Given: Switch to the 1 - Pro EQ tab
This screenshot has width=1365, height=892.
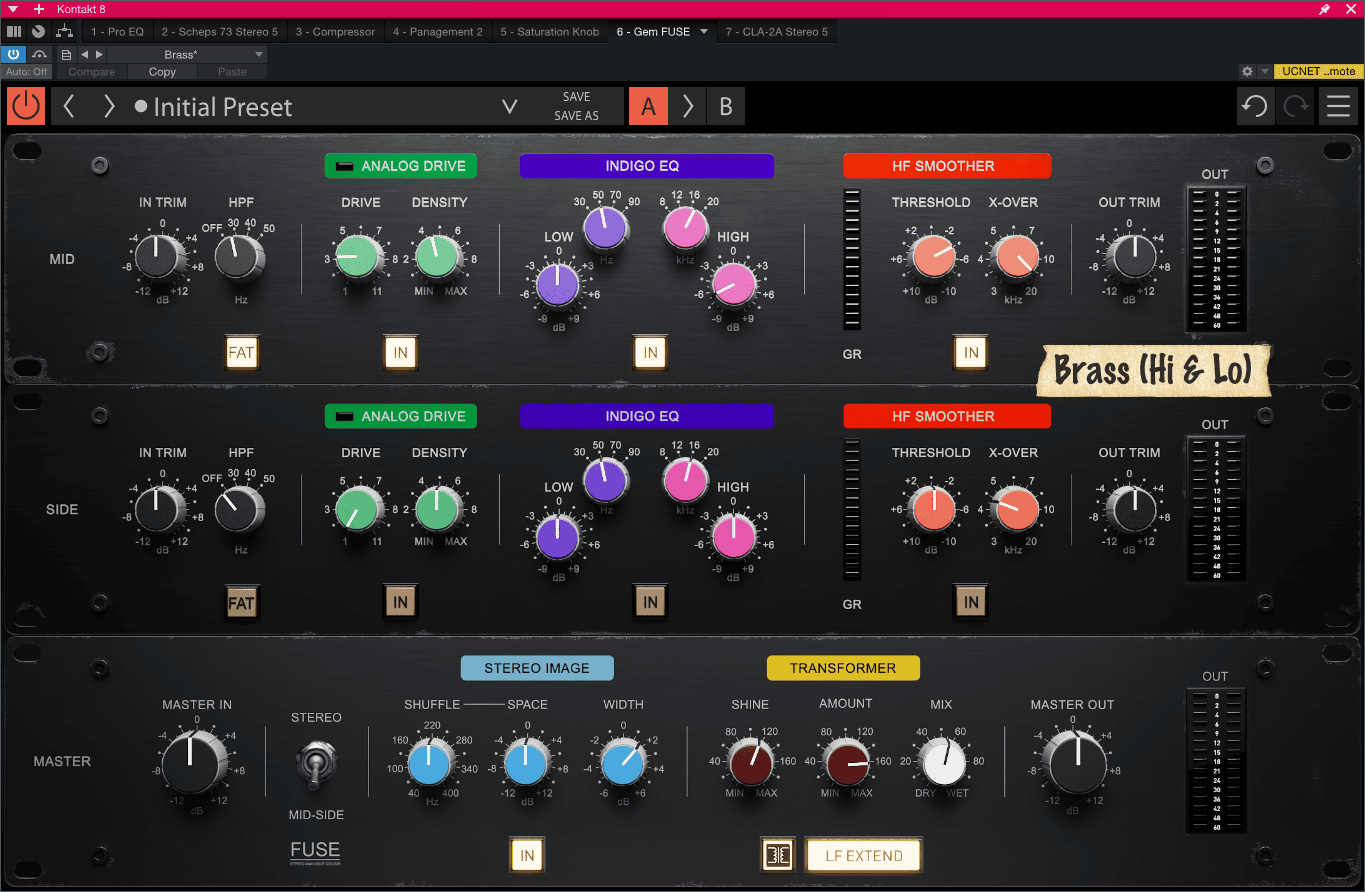Looking at the screenshot, I should pos(117,32).
